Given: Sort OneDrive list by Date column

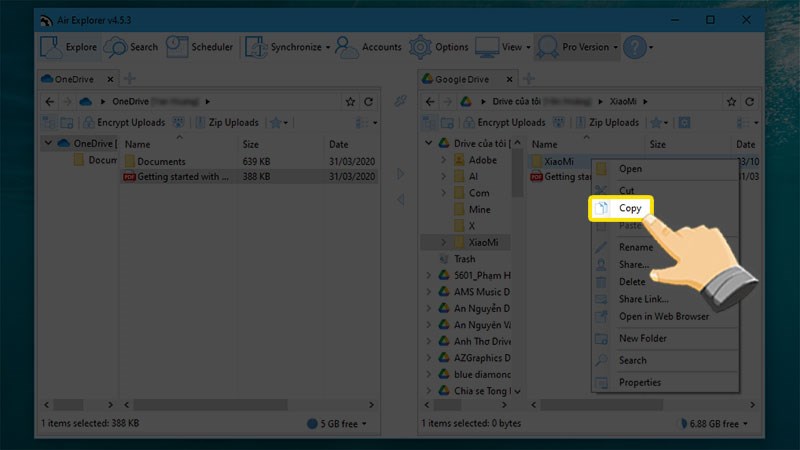Looking at the screenshot, I should click(338, 144).
